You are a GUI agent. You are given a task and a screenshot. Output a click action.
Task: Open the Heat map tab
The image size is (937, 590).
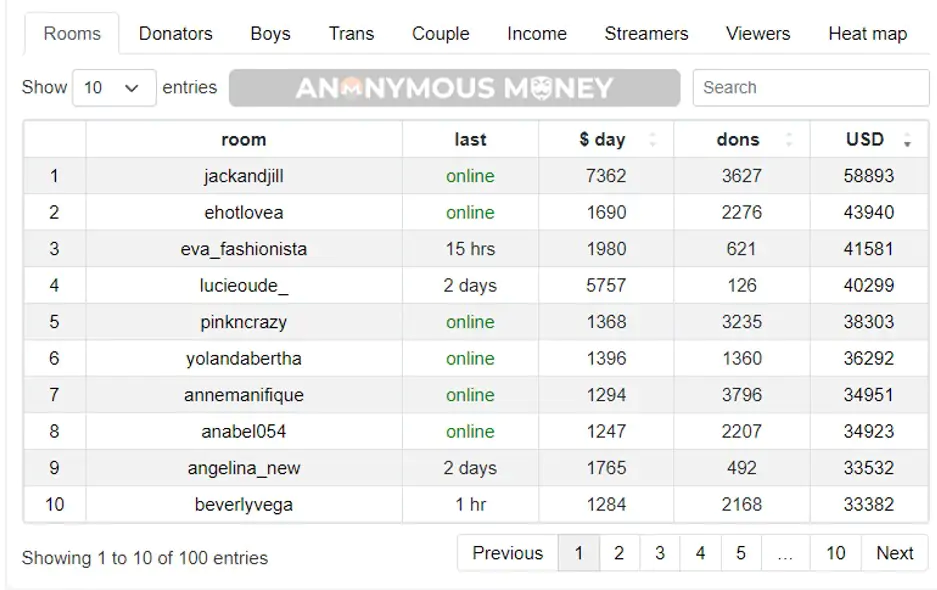point(868,33)
